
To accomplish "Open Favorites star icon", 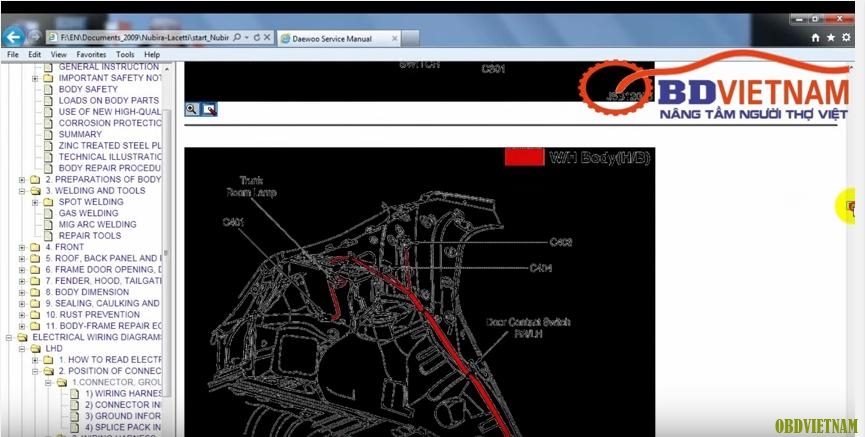I will pos(831,38).
